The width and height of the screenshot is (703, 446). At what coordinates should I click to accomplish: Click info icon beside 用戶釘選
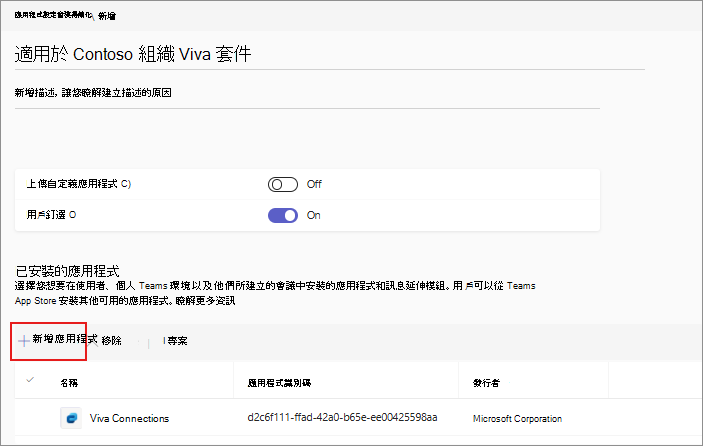point(73,215)
